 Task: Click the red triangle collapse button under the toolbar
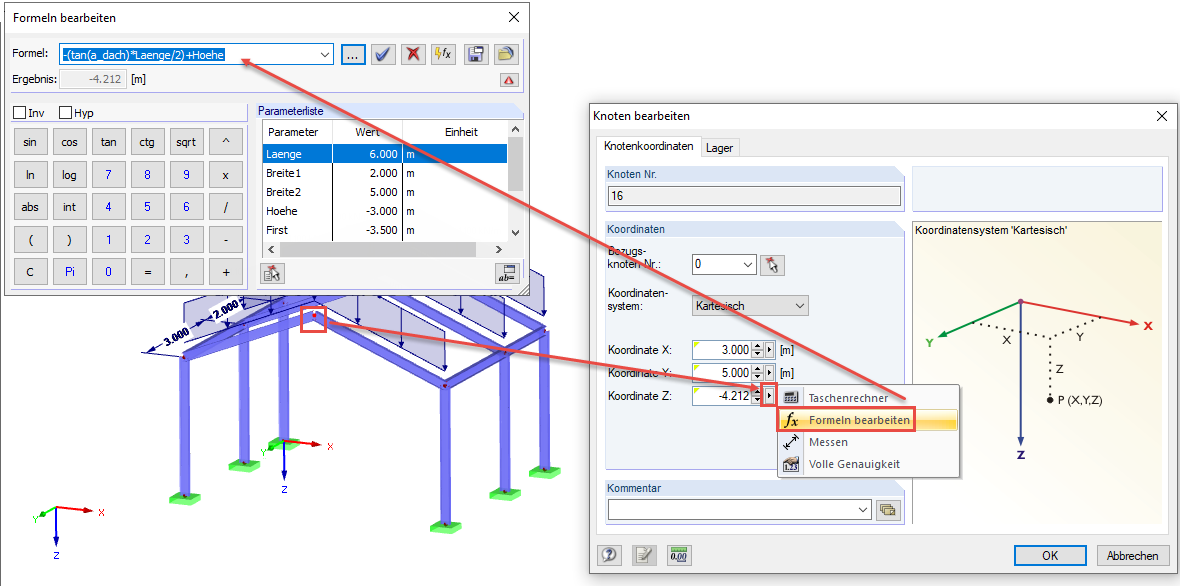509,79
